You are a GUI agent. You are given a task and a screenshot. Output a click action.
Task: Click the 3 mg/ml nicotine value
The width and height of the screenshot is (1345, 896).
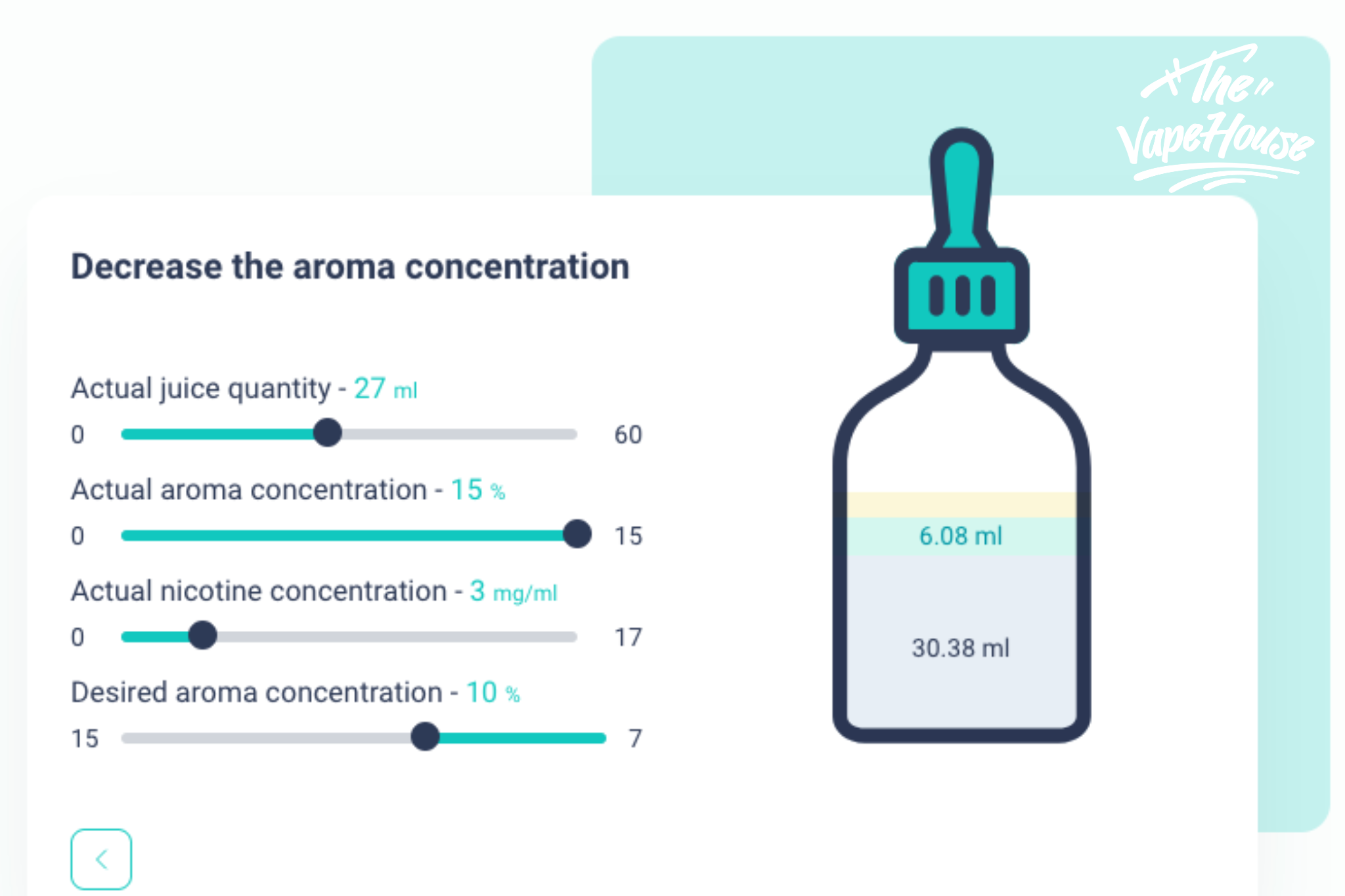(x=514, y=591)
